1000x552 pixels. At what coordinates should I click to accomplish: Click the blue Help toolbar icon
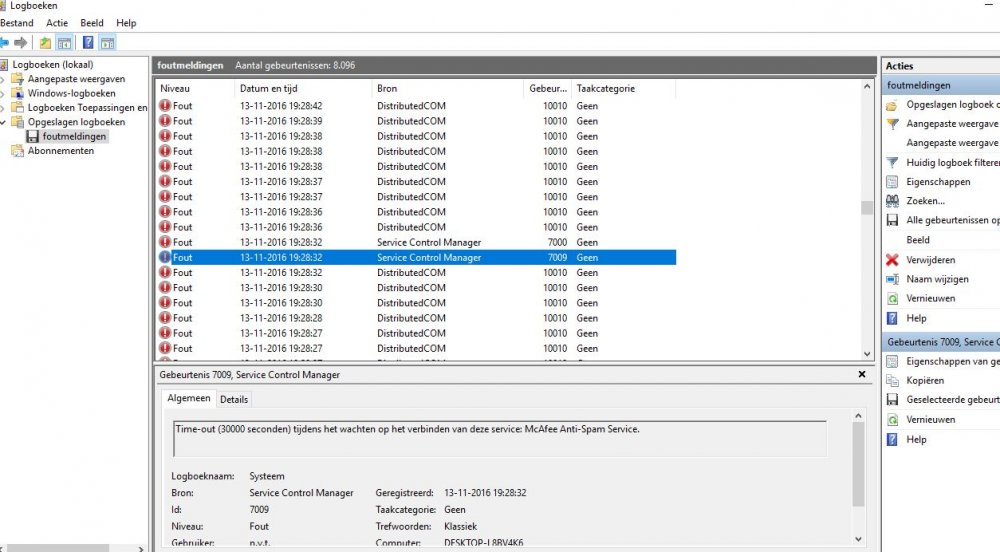(88, 43)
